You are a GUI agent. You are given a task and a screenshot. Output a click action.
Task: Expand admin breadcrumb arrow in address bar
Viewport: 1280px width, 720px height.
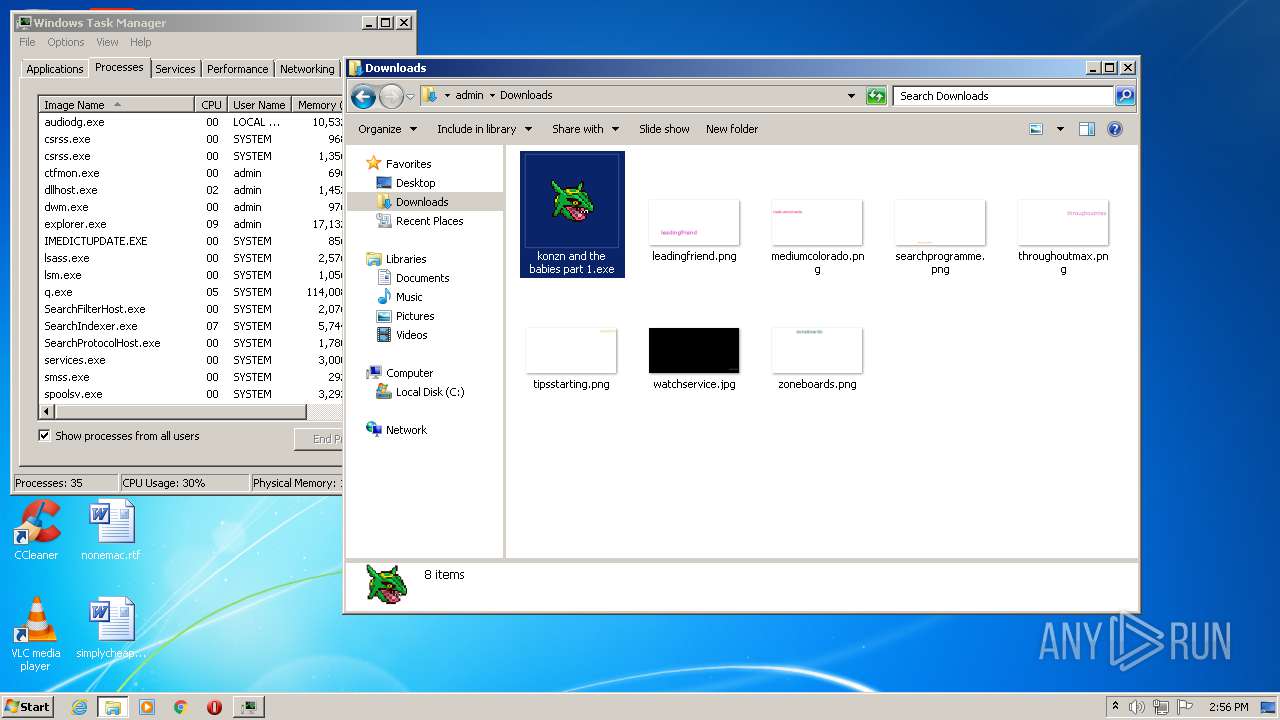(x=492, y=96)
